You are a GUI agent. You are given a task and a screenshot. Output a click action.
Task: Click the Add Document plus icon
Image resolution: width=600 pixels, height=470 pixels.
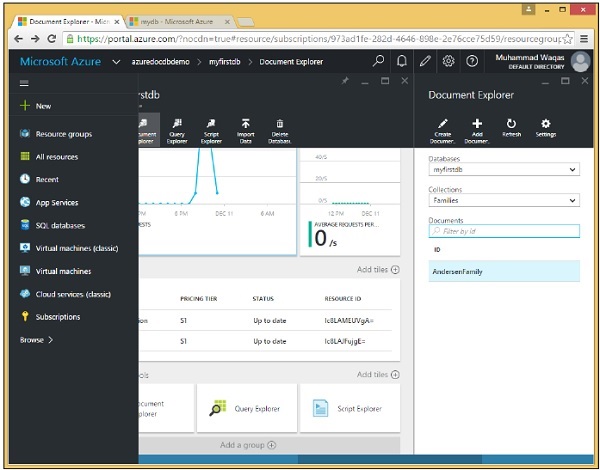(x=477, y=127)
